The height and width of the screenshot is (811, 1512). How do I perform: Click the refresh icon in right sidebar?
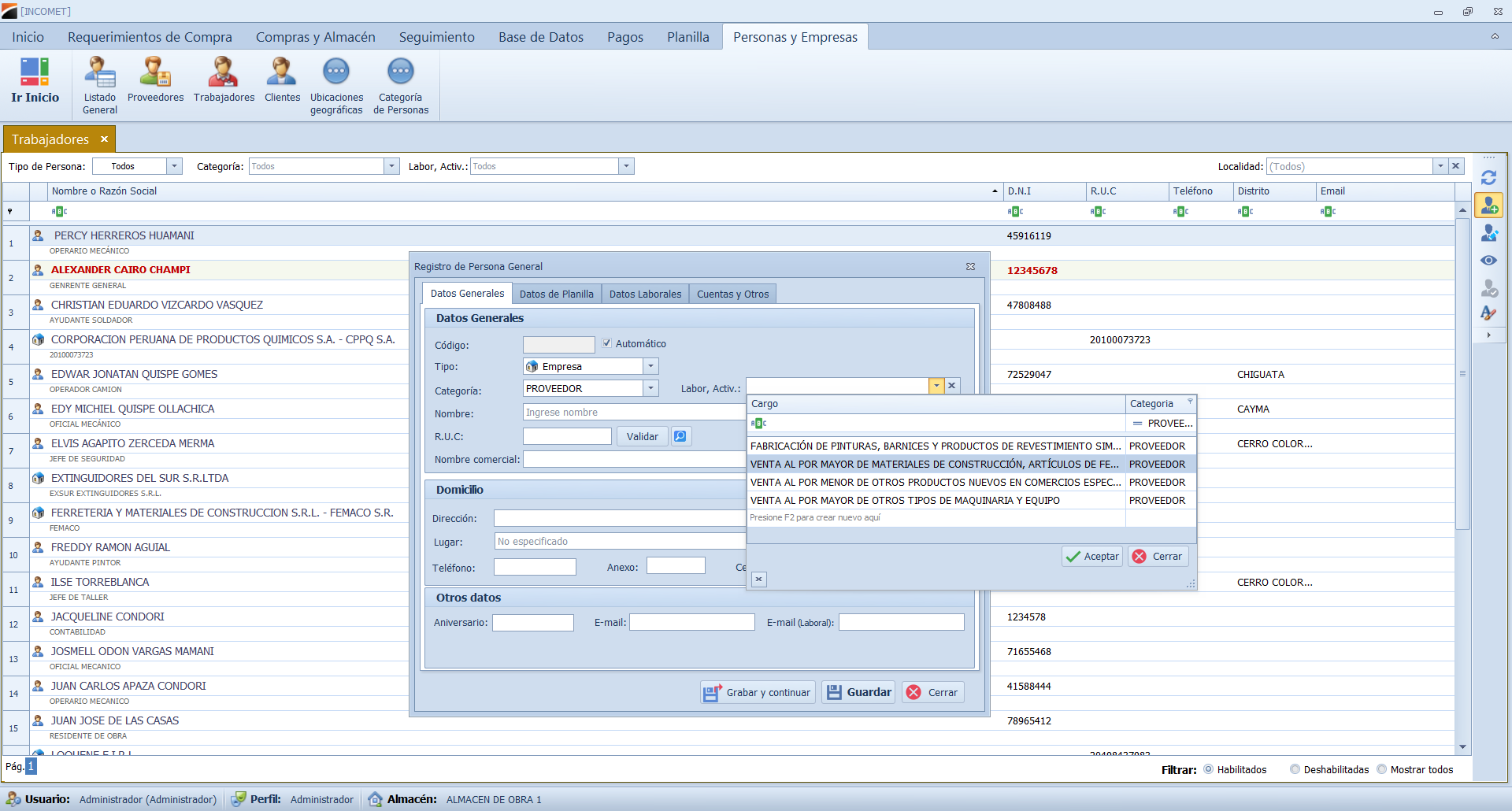click(1488, 178)
